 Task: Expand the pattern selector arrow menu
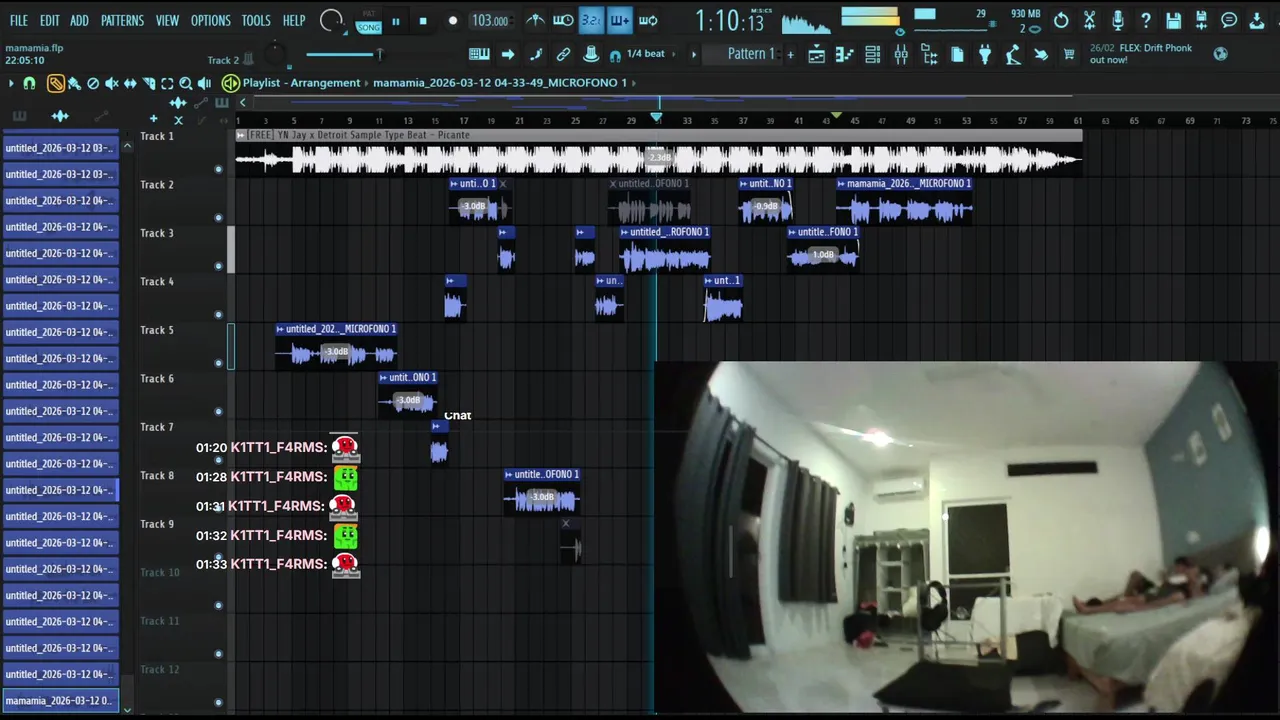tap(694, 54)
